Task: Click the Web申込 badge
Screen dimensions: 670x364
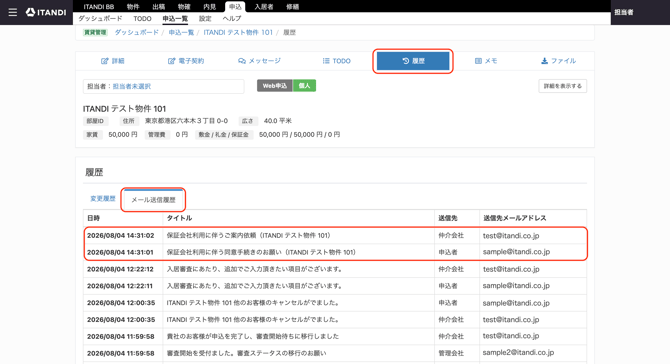Action: [x=275, y=86]
